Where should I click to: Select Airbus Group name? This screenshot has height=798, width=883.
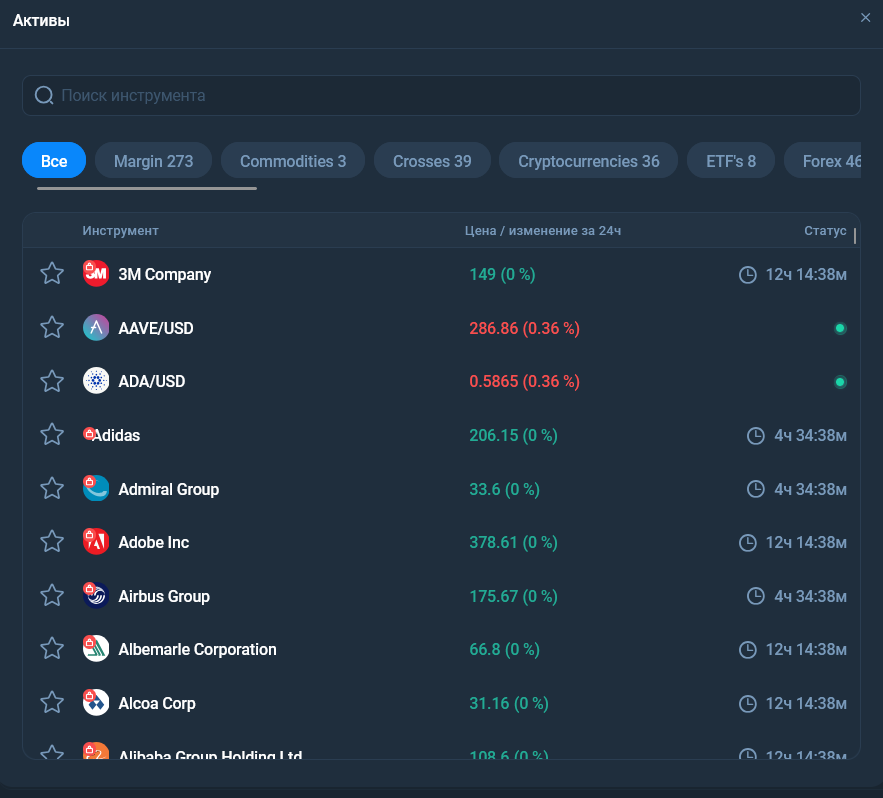pos(164,596)
